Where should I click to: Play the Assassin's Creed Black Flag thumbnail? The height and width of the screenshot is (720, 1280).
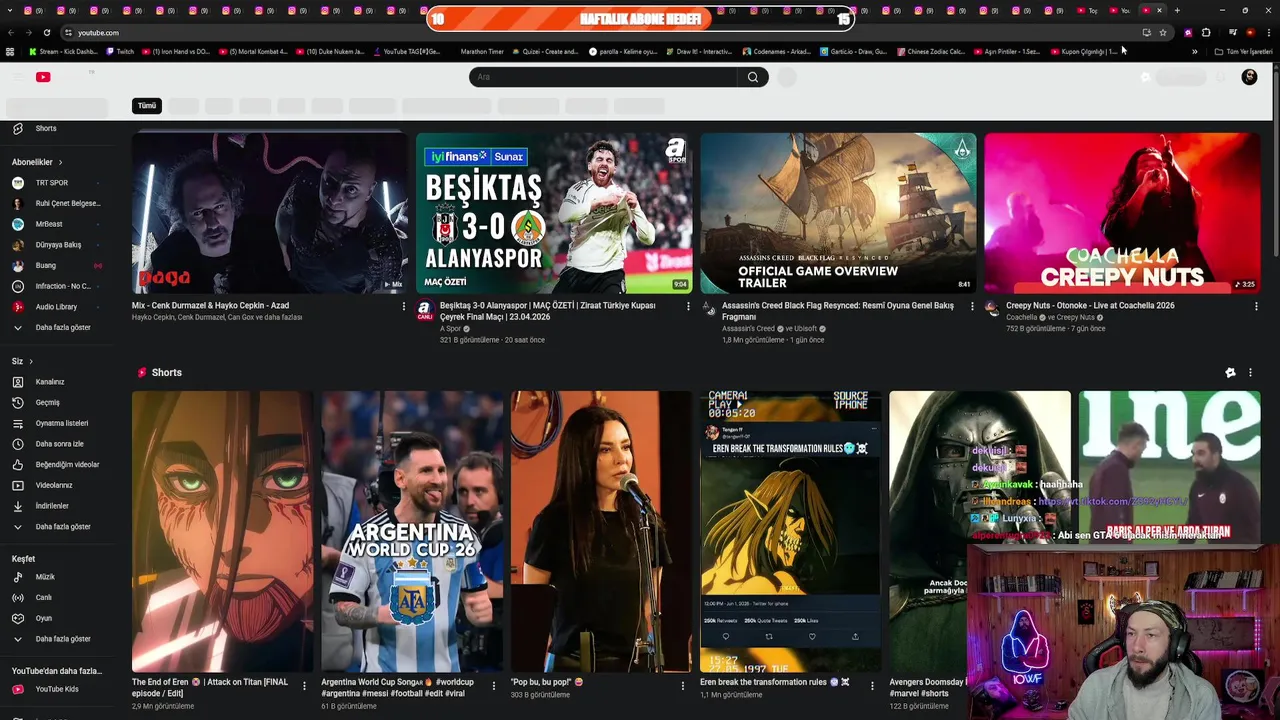(838, 213)
